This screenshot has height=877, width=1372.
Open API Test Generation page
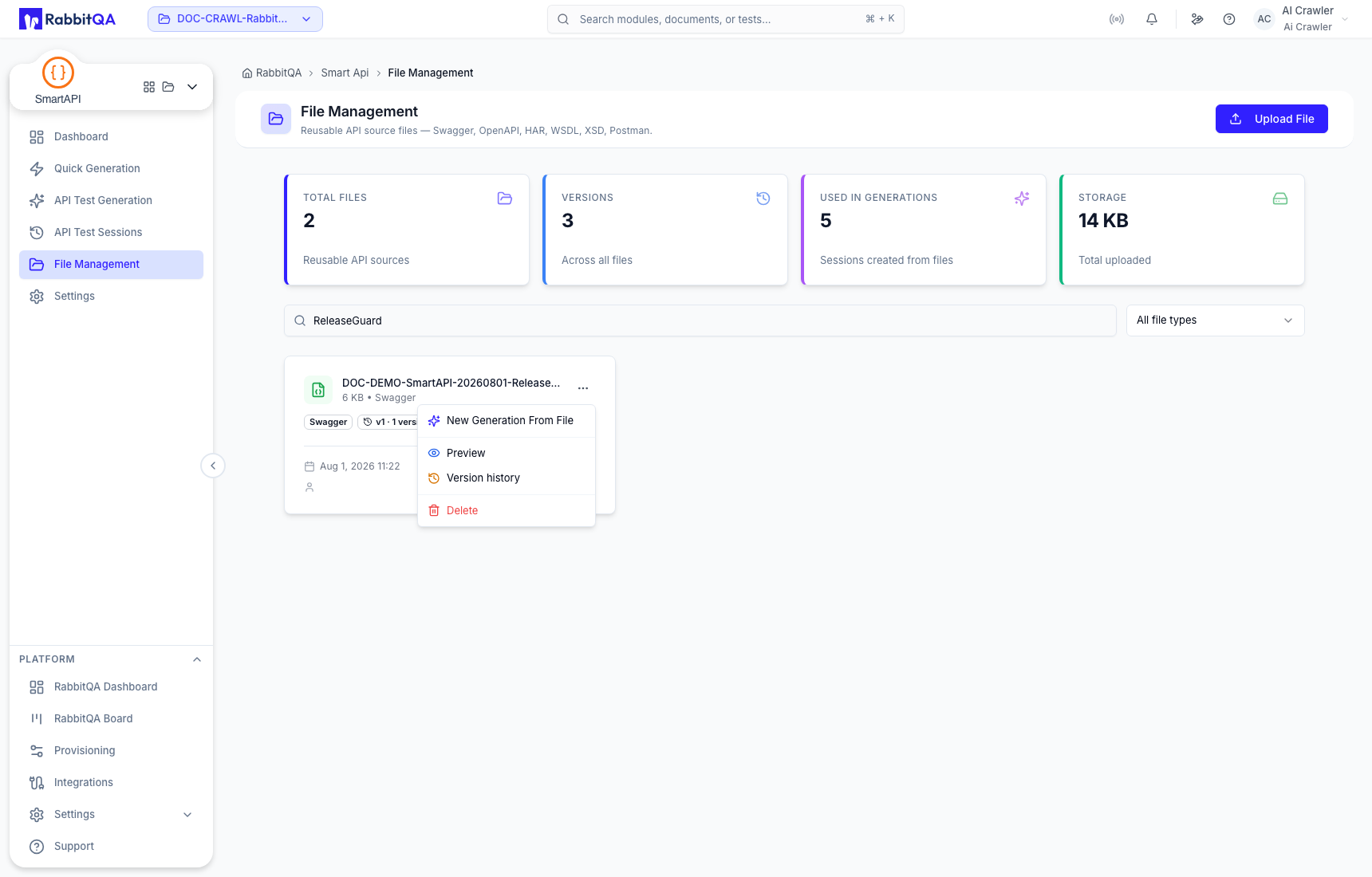(111, 200)
